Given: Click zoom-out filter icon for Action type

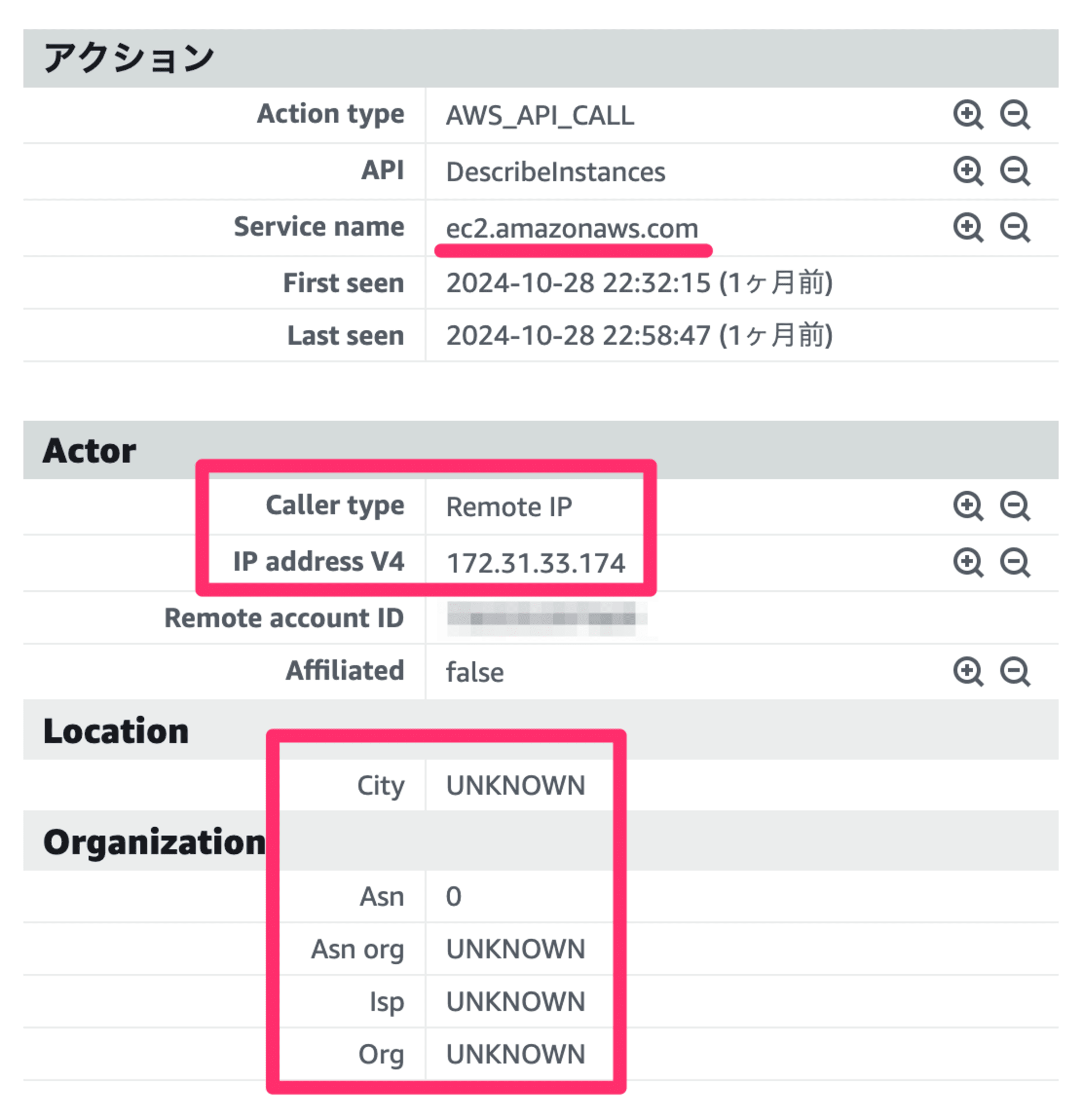Looking at the screenshot, I should point(1015,115).
